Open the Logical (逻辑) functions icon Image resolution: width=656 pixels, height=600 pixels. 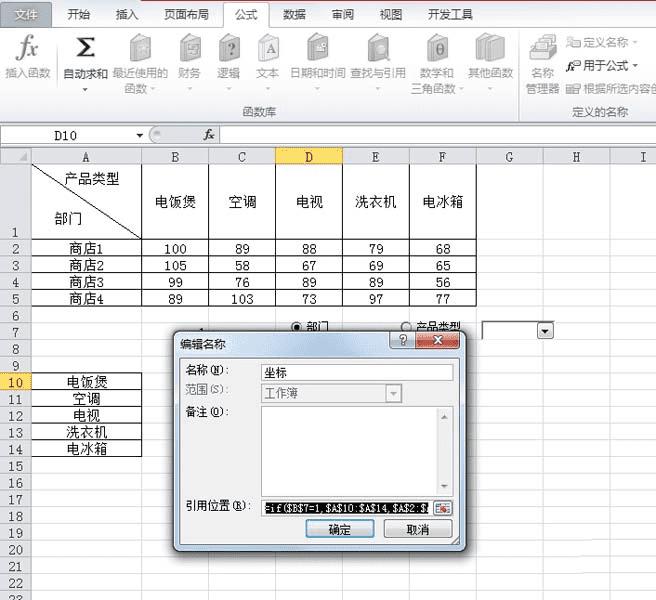click(229, 48)
